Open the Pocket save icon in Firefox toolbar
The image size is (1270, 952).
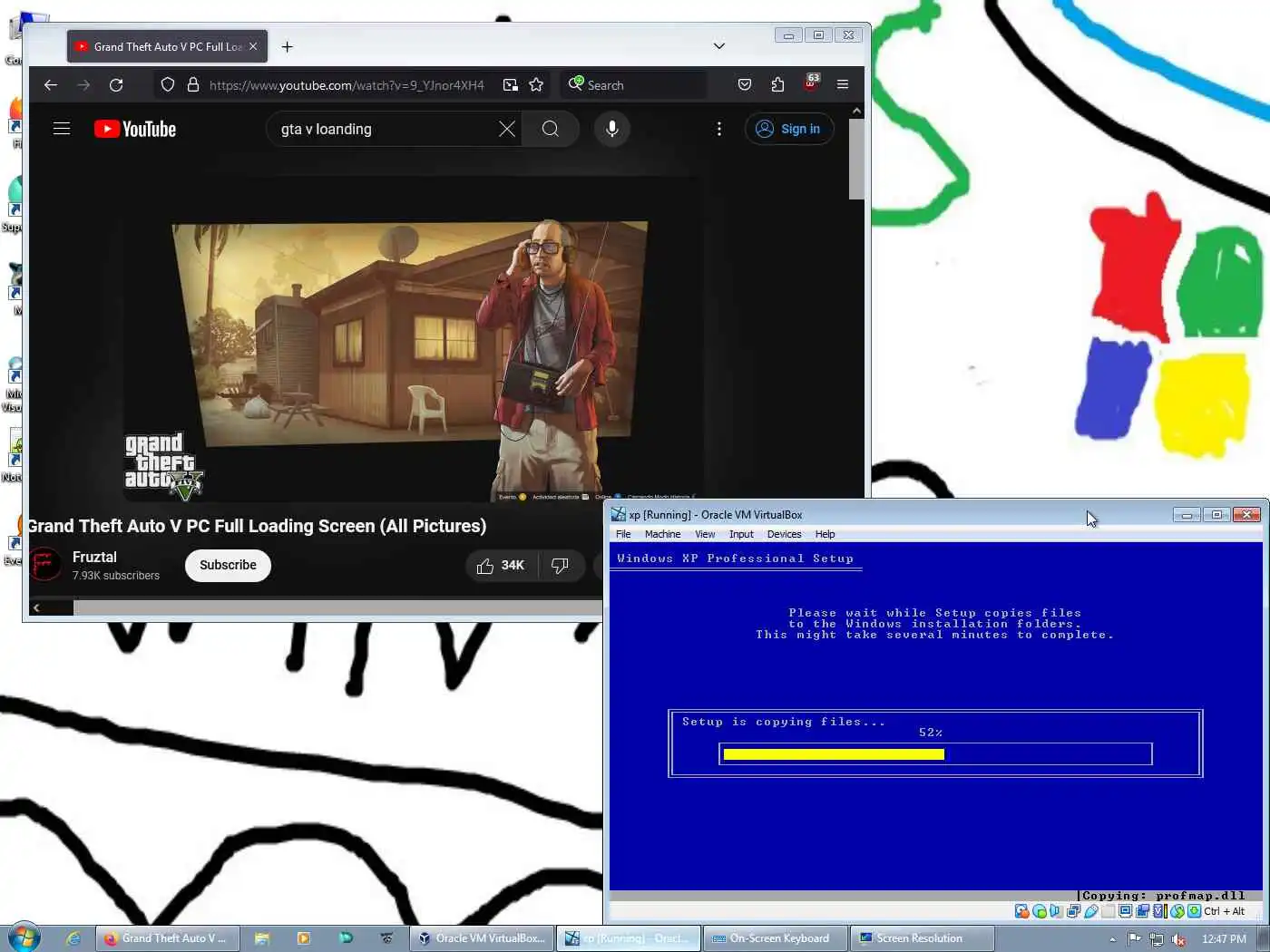coord(745,84)
